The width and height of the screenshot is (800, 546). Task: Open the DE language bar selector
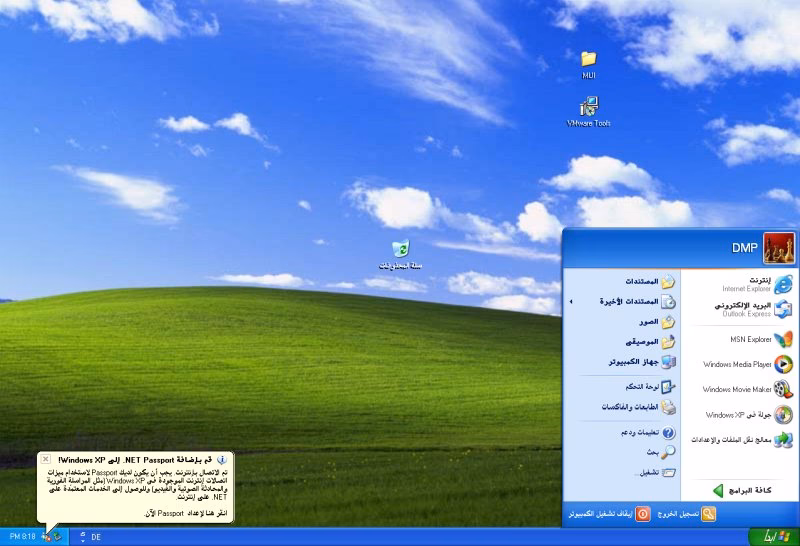point(96,537)
